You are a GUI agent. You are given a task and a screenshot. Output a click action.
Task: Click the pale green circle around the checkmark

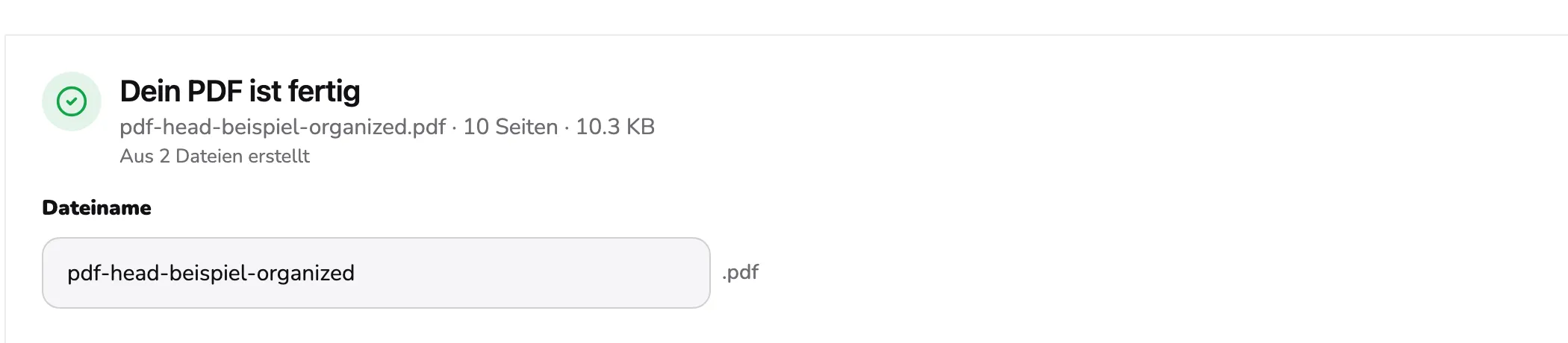[72, 101]
